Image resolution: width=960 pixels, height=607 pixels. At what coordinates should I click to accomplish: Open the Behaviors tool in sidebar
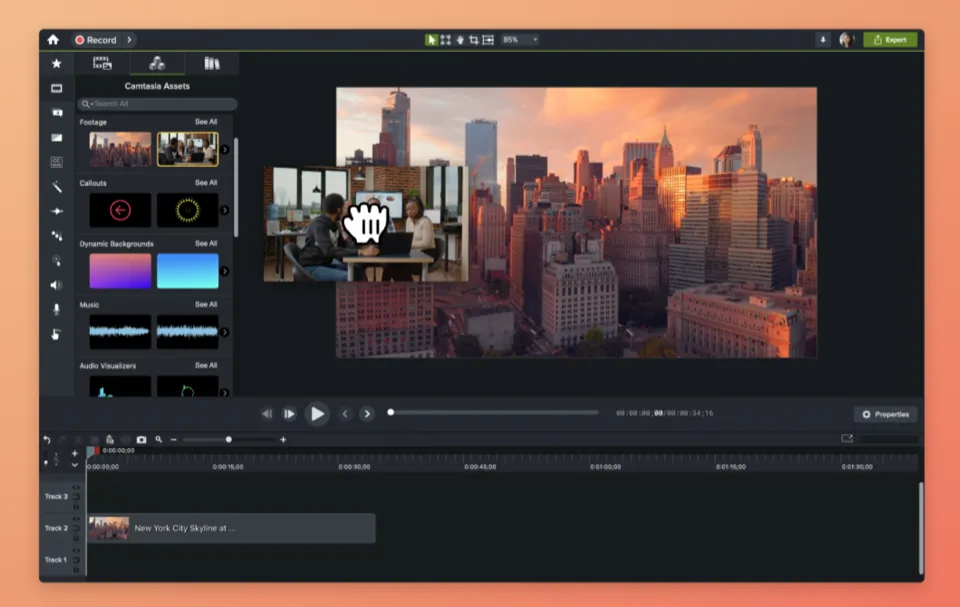(x=56, y=236)
